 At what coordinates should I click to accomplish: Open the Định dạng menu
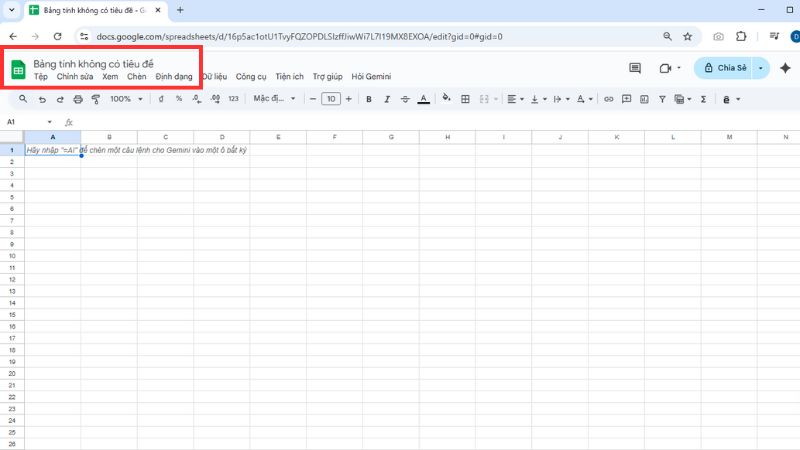coord(173,76)
